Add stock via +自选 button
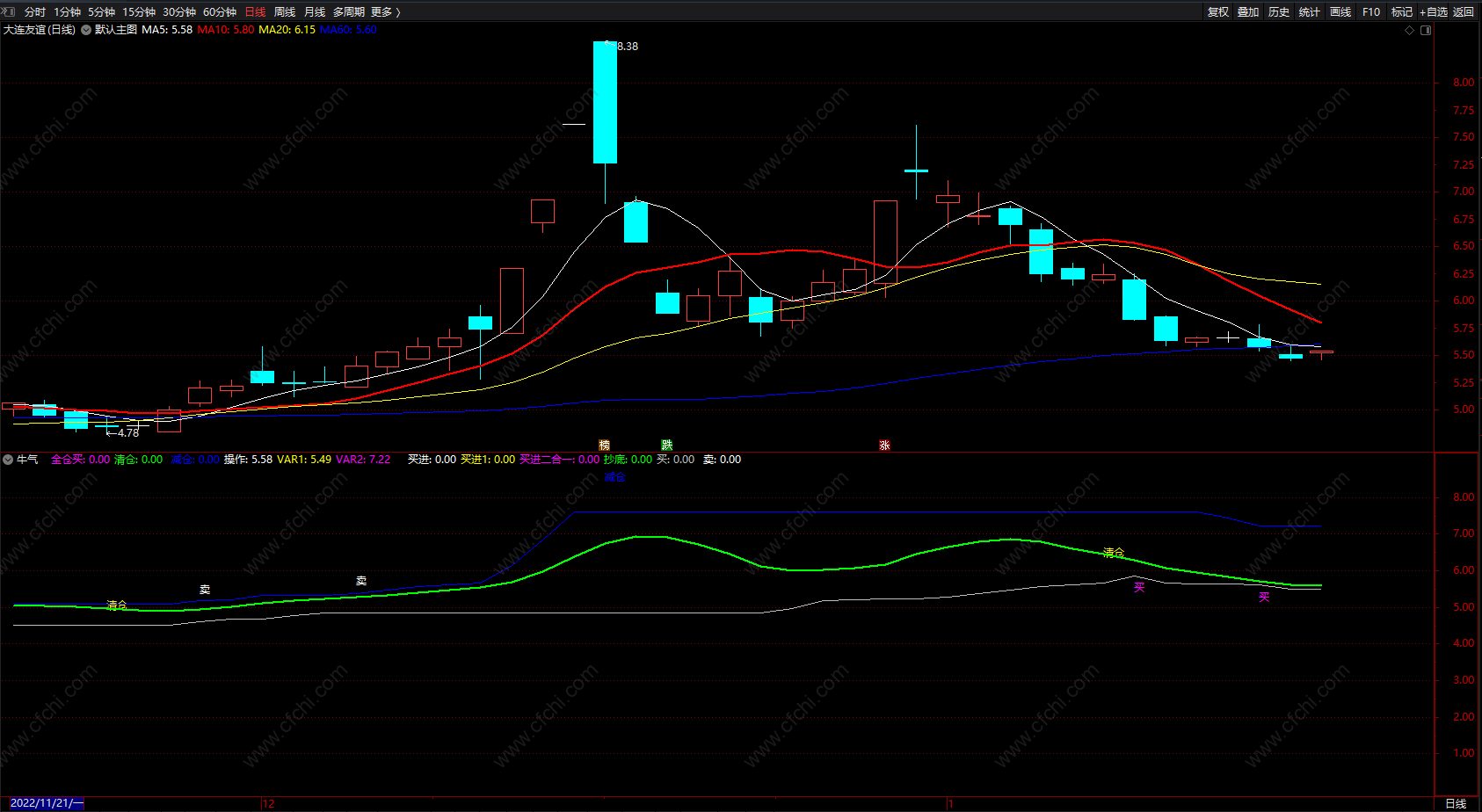Viewport: 1482px width, 812px height. click(1434, 12)
